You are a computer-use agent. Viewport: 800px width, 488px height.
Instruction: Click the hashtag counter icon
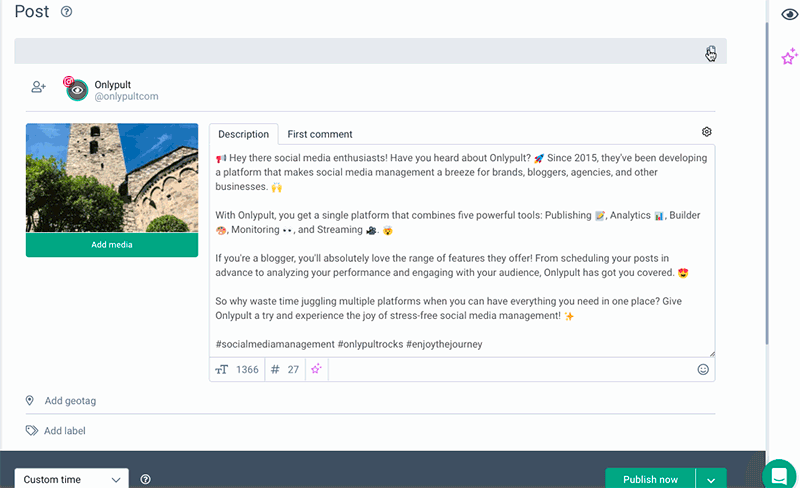(x=275, y=369)
